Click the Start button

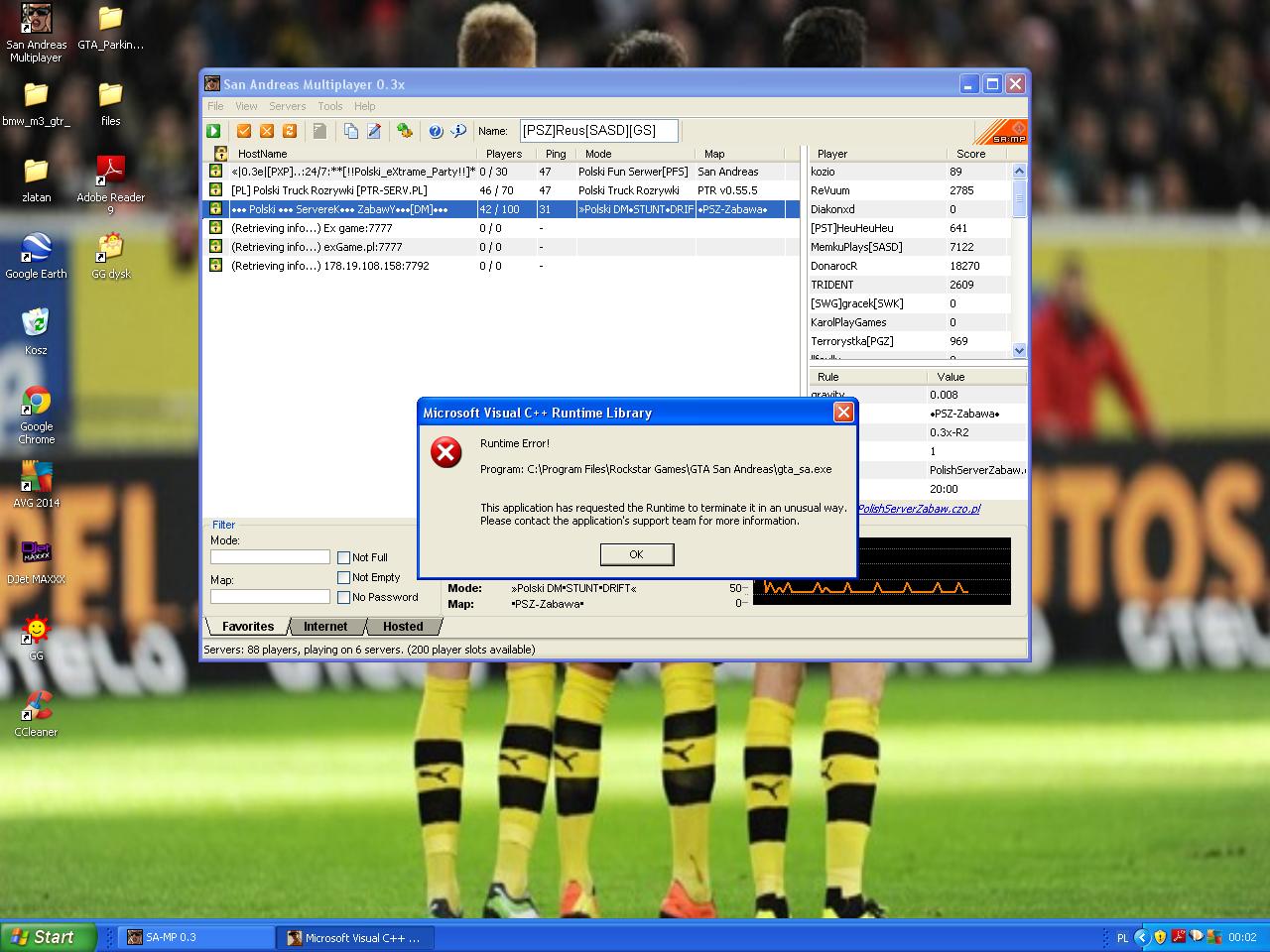(48, 937)
